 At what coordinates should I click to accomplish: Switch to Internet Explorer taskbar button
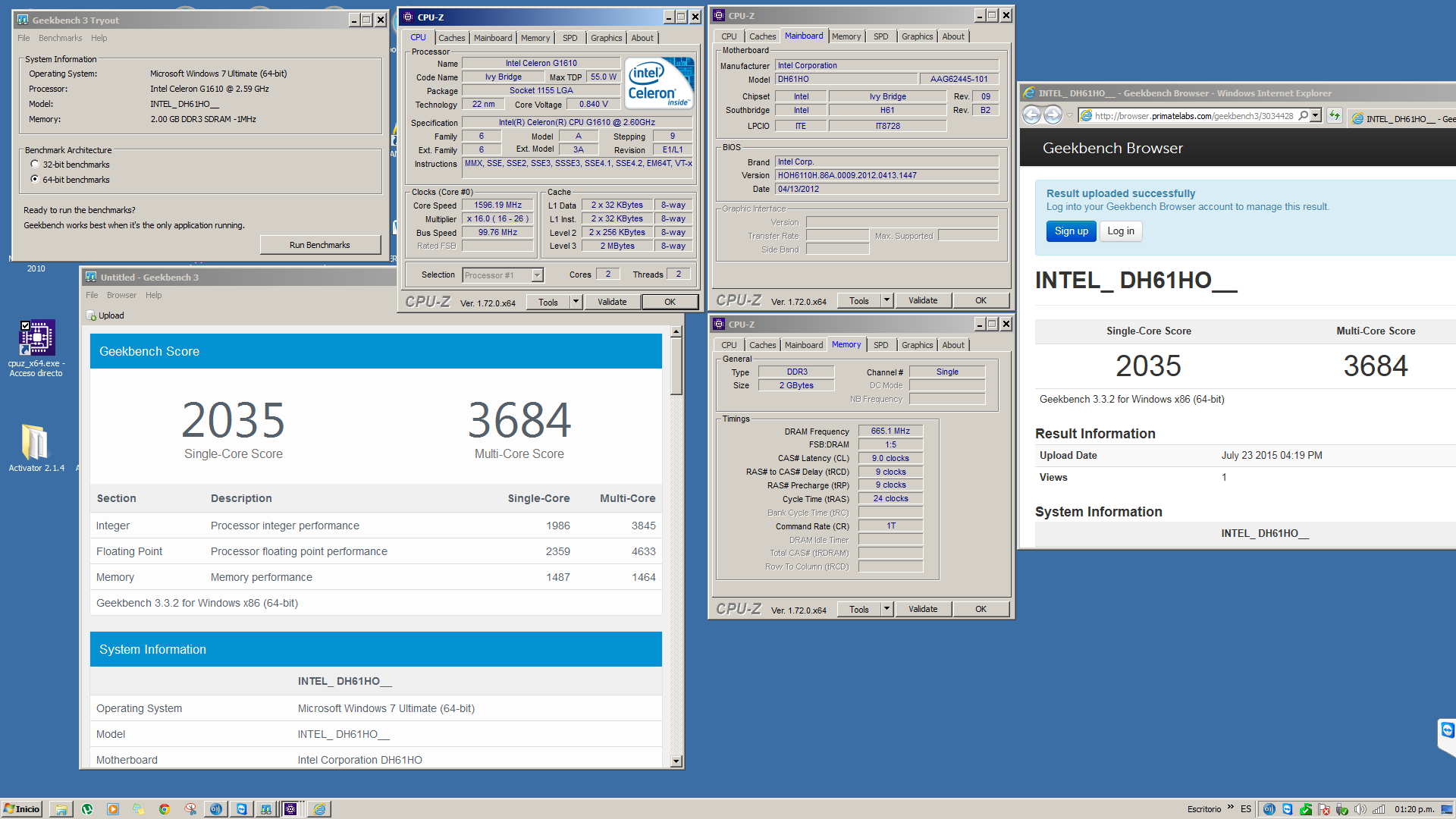coord(319,809)
